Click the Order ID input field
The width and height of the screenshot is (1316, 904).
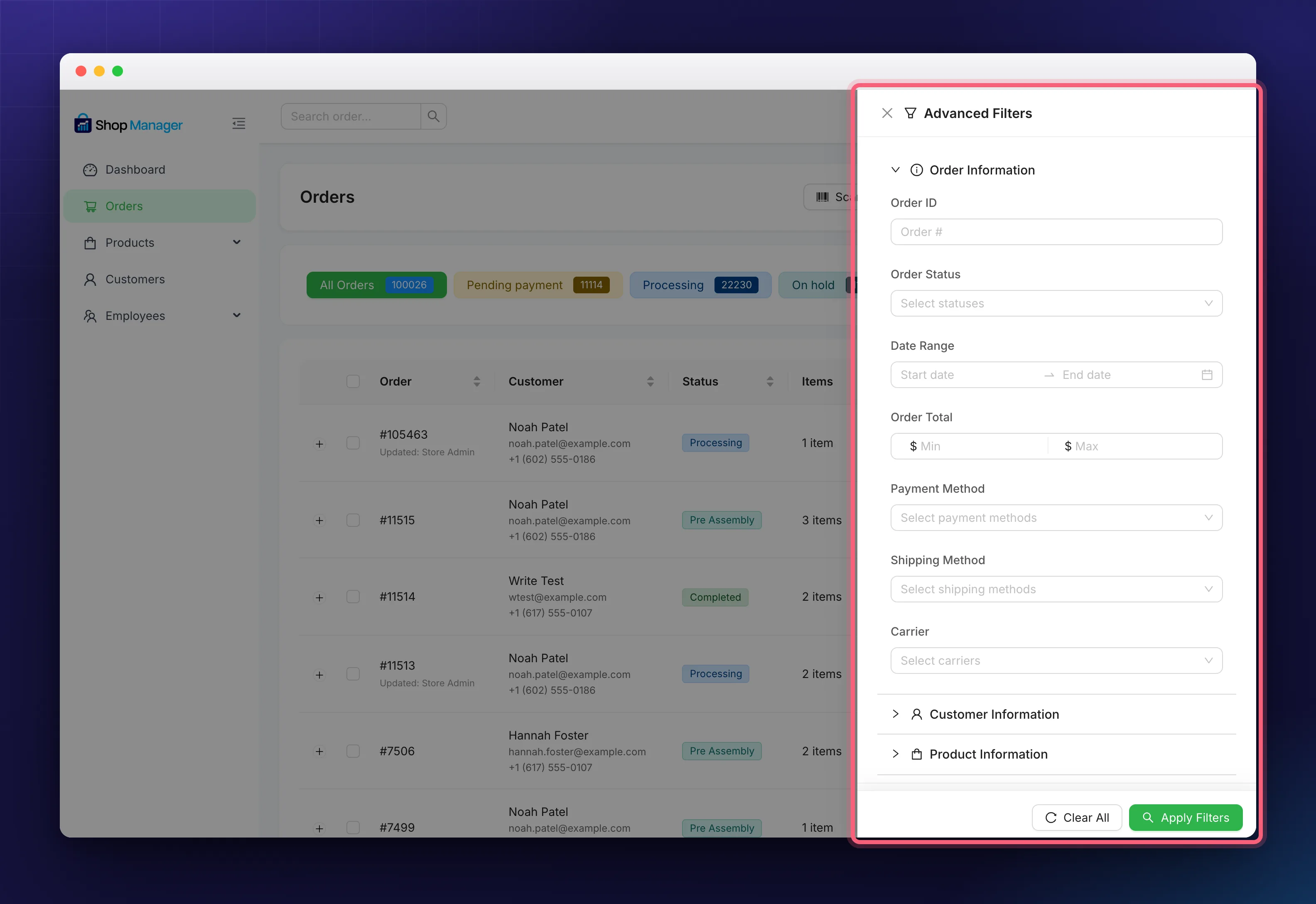1056,232
